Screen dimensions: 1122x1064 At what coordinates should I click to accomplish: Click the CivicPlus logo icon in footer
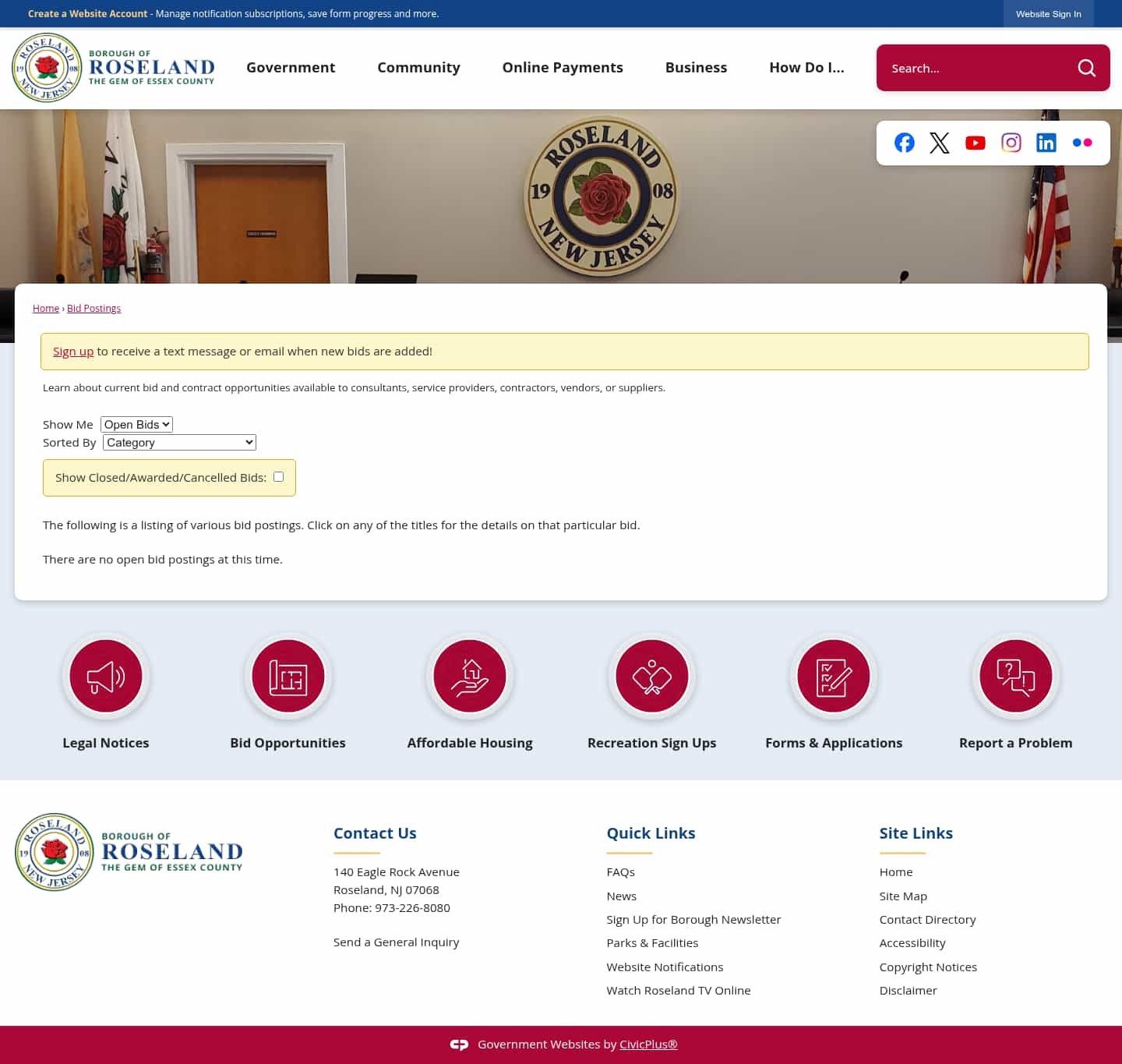[459, 1045]
